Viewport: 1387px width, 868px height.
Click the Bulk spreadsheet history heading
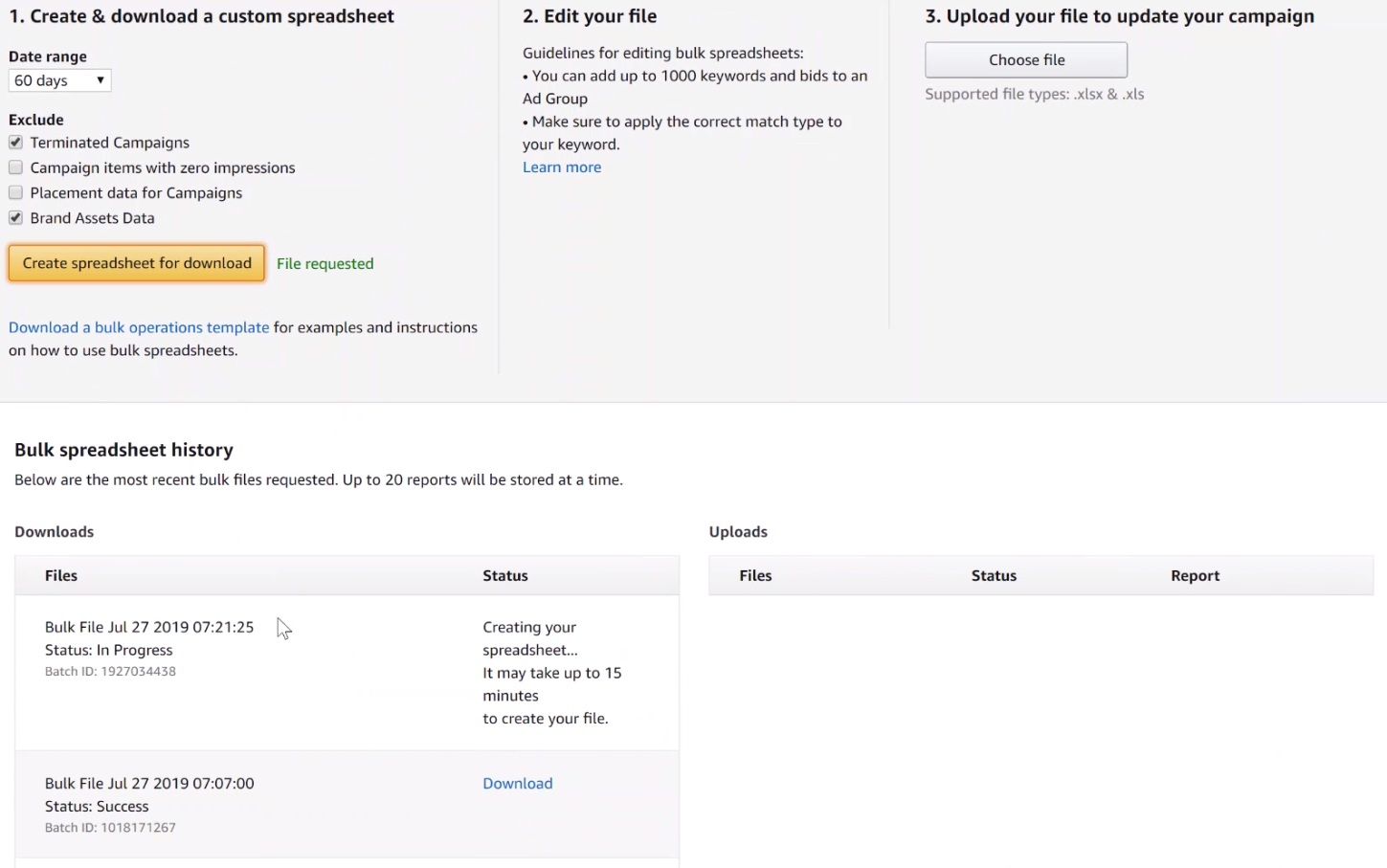123,450
